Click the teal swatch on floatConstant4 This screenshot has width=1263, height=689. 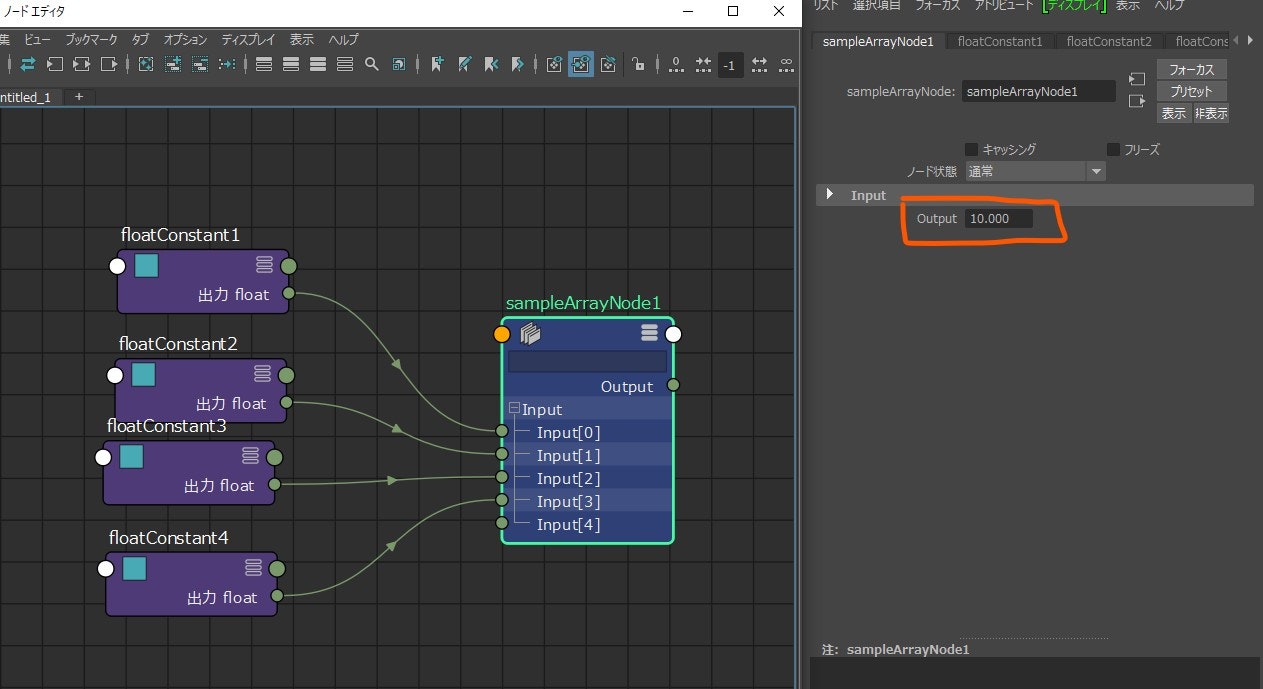(x=134, y=569)
